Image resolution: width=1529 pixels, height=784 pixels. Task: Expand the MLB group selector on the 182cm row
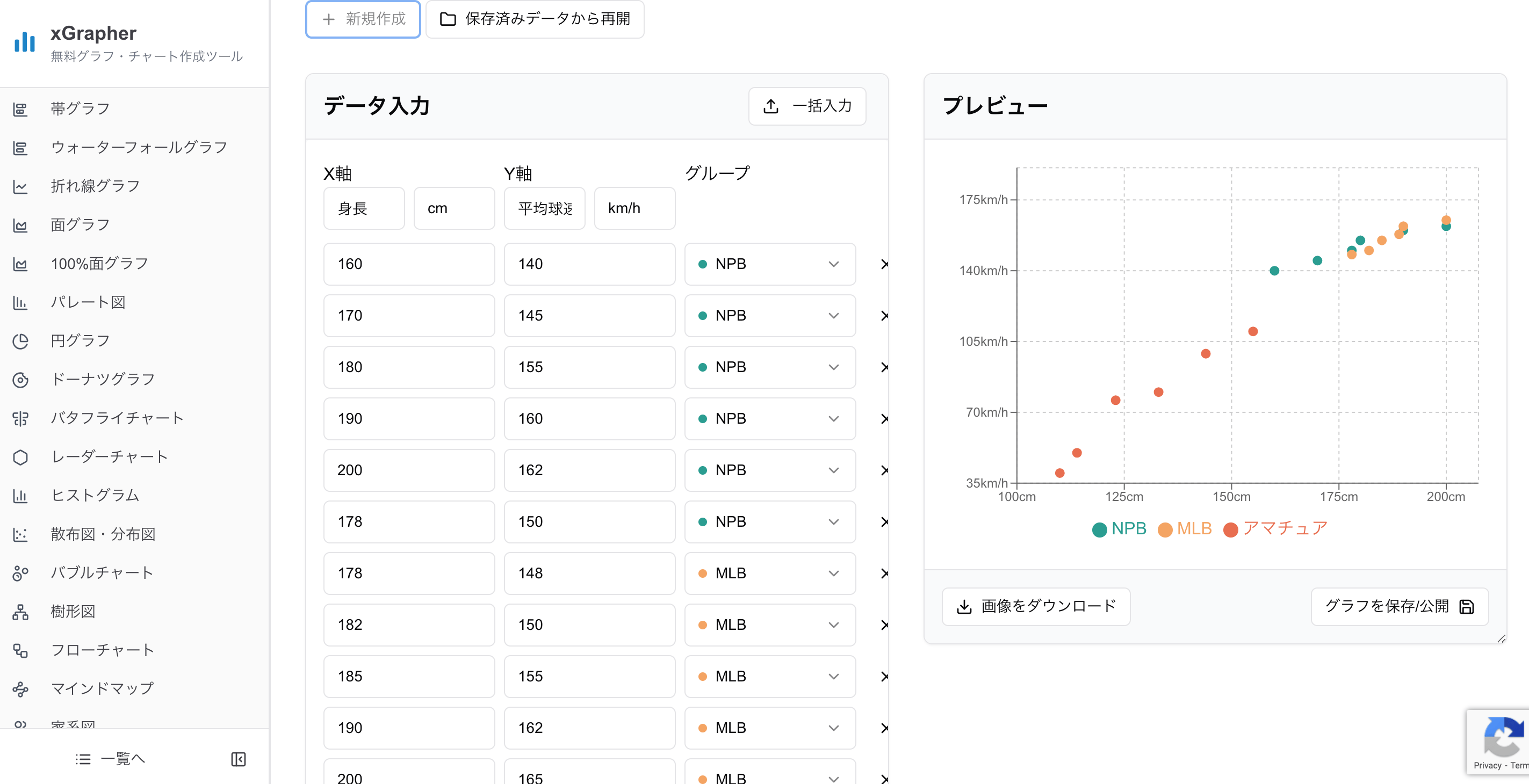769,625
